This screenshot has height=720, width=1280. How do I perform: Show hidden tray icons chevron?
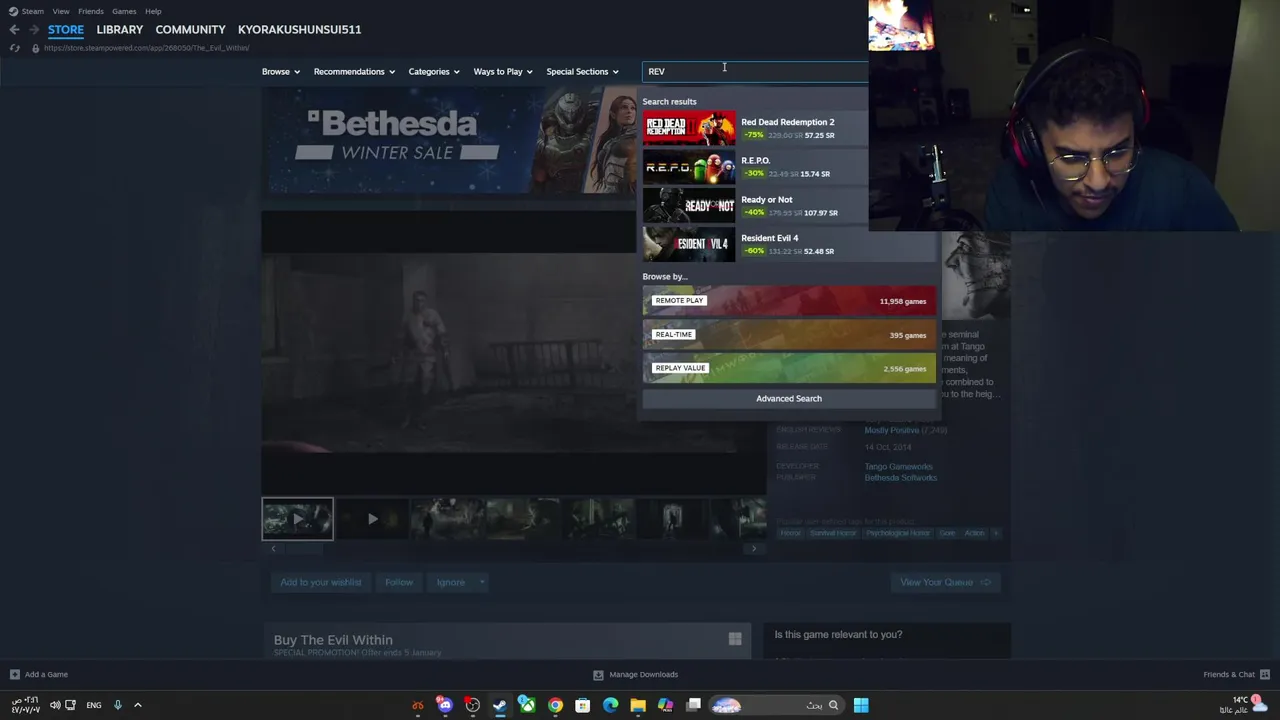click(x=138, y=705)
